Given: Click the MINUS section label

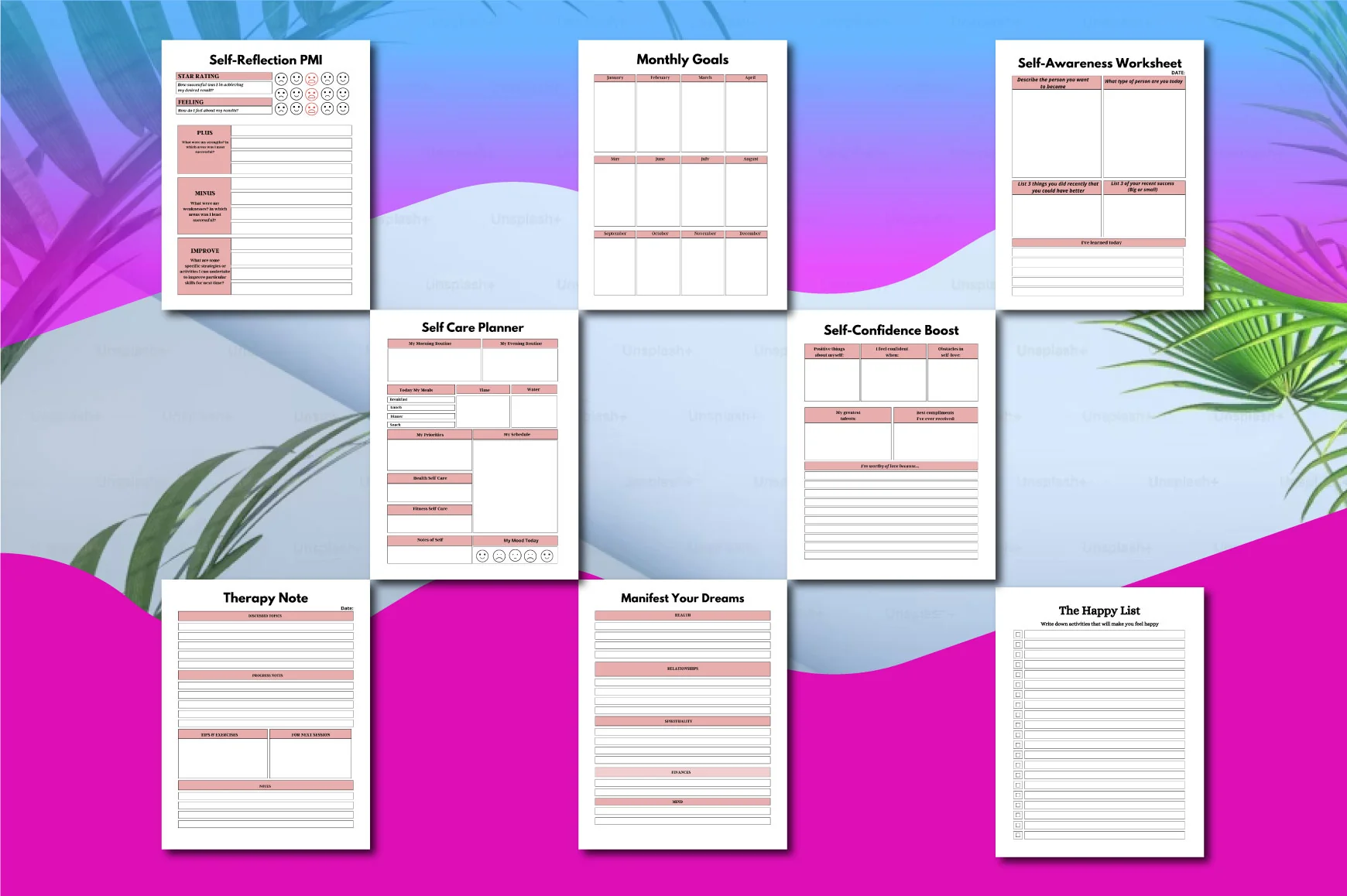Looking at the screenshot, I should (x=204, y=193).
